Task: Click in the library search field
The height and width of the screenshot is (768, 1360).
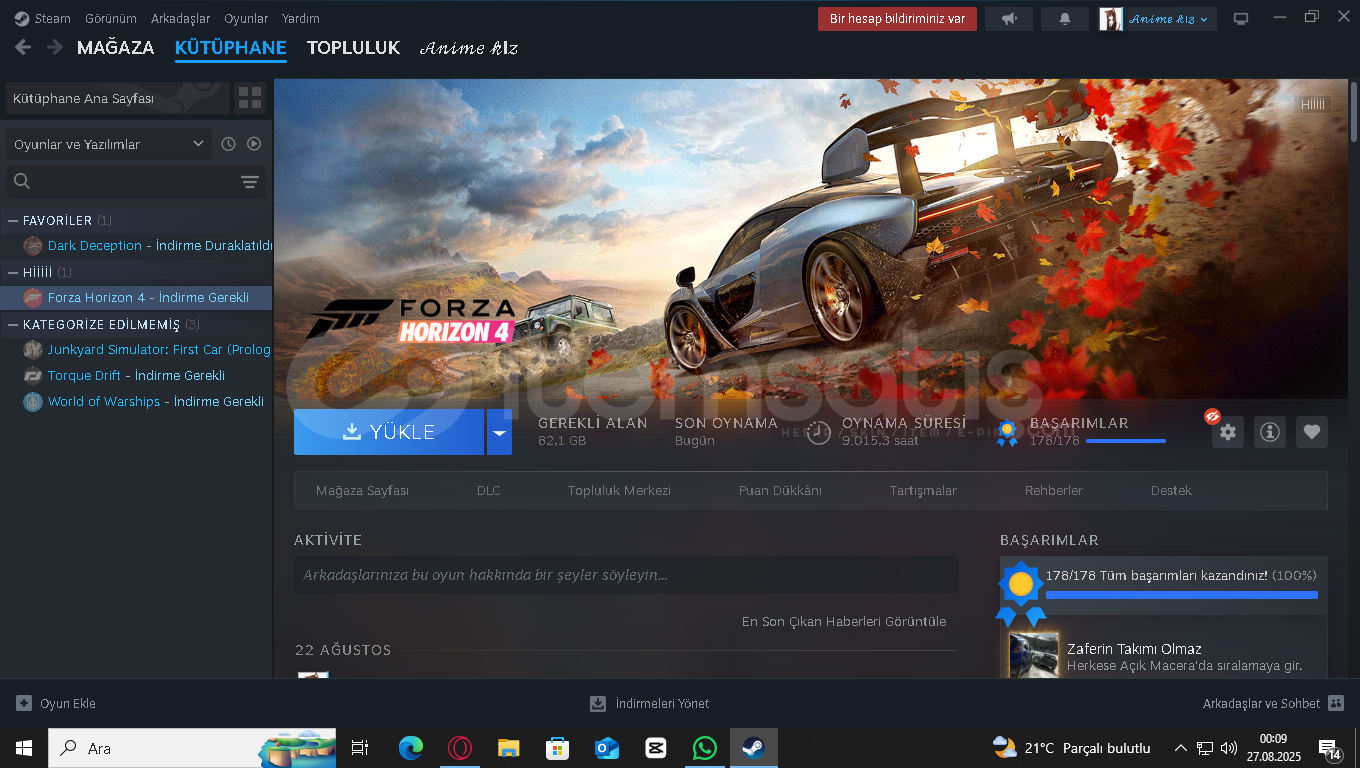Action: point(122,181)
